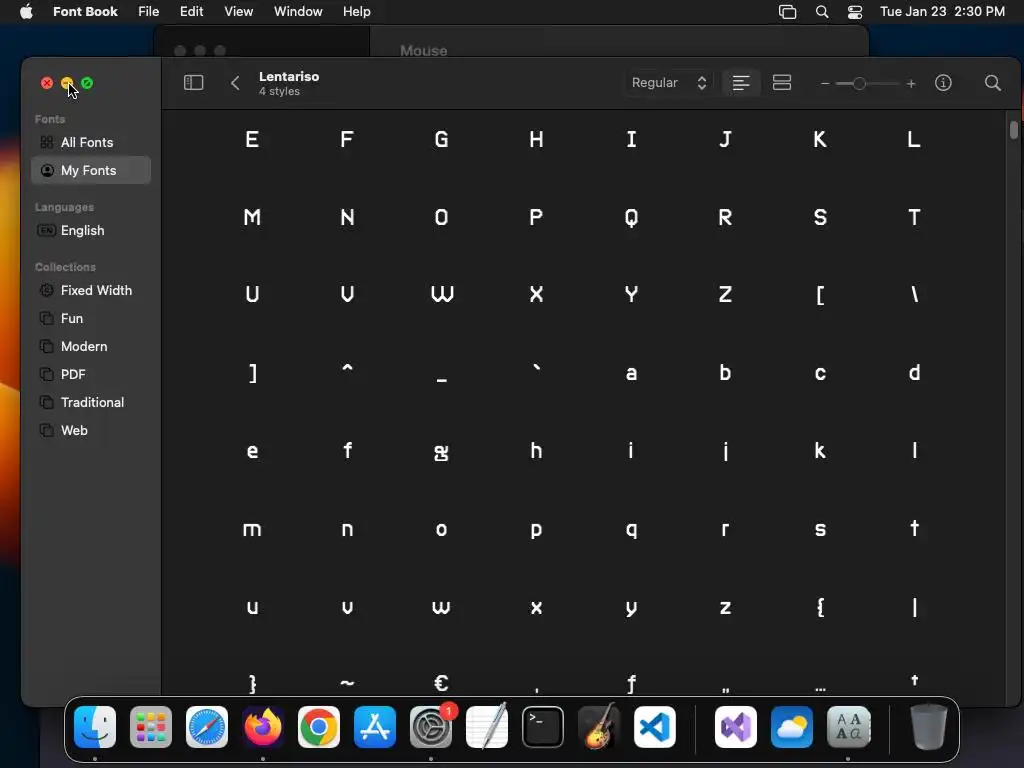Click the date and time display
Image resolution: width=1024 pixels, height=768 pixels.
click(942, 12)
